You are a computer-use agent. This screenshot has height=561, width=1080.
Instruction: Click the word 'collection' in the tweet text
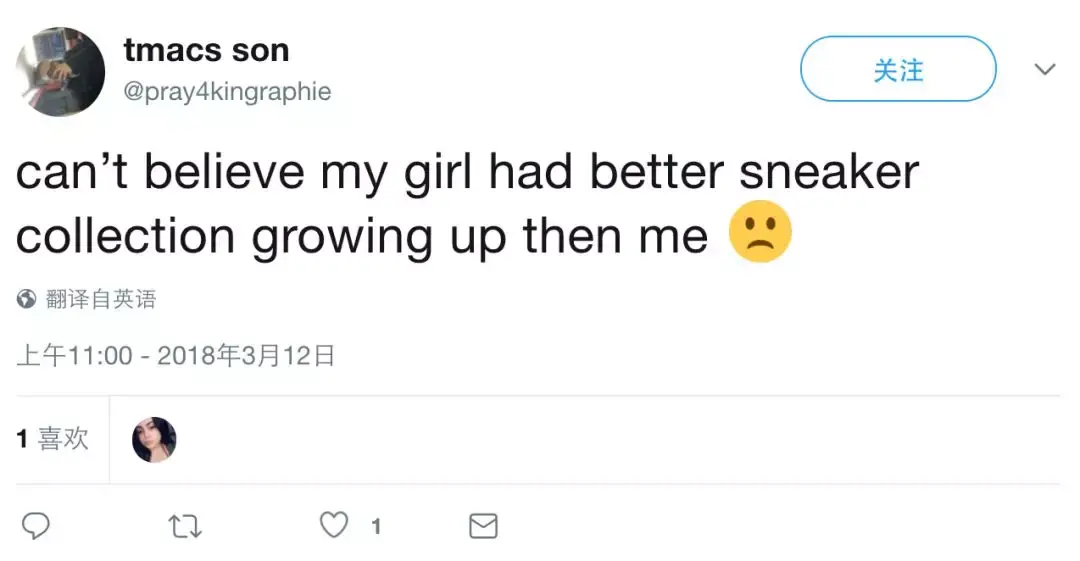(125, 236)
